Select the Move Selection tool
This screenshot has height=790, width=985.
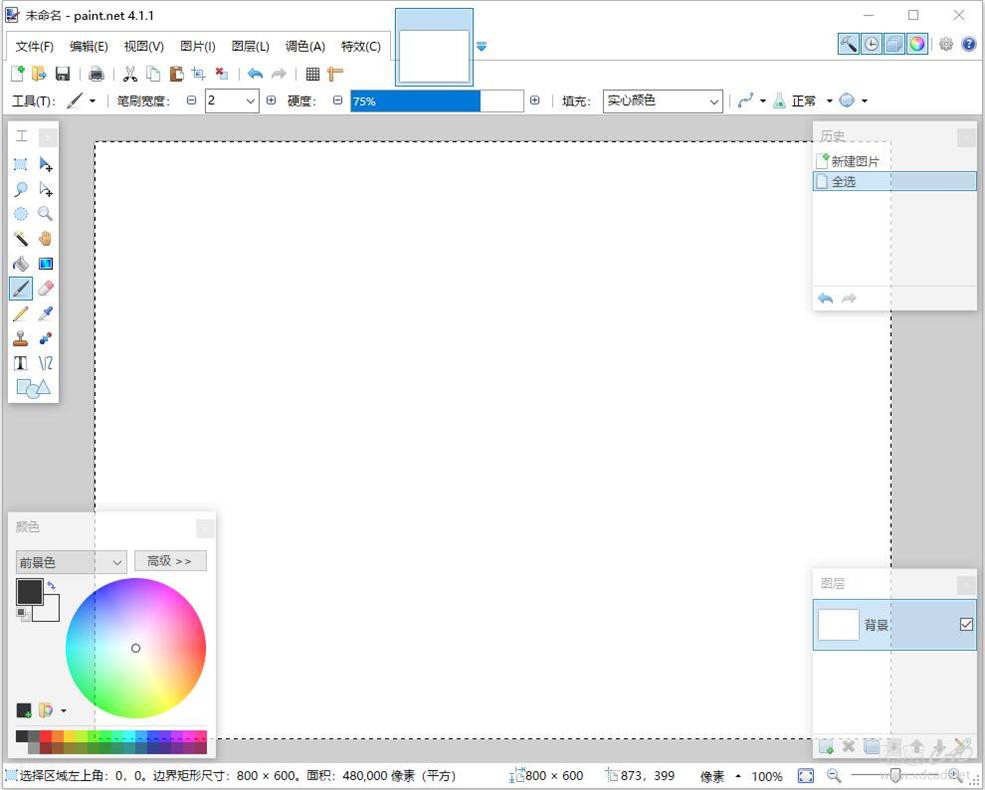(45, 189)
